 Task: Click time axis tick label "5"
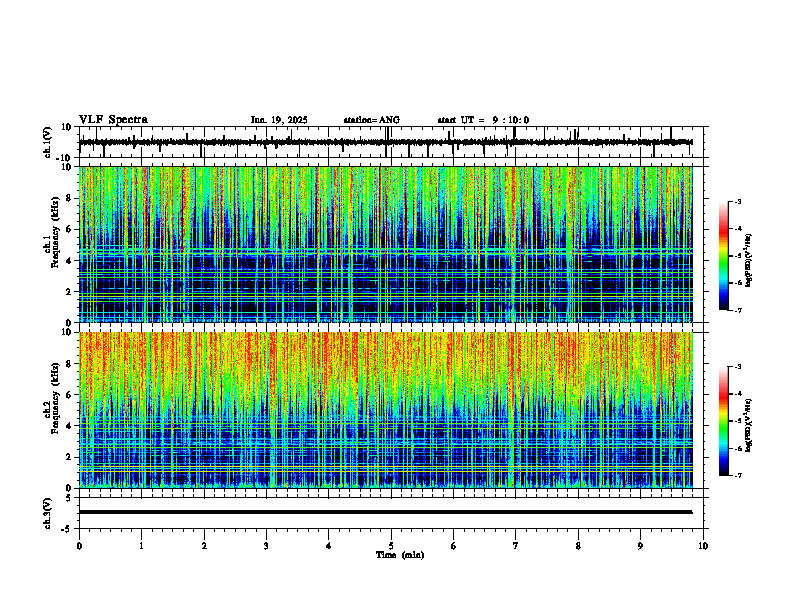coord(391,546)
